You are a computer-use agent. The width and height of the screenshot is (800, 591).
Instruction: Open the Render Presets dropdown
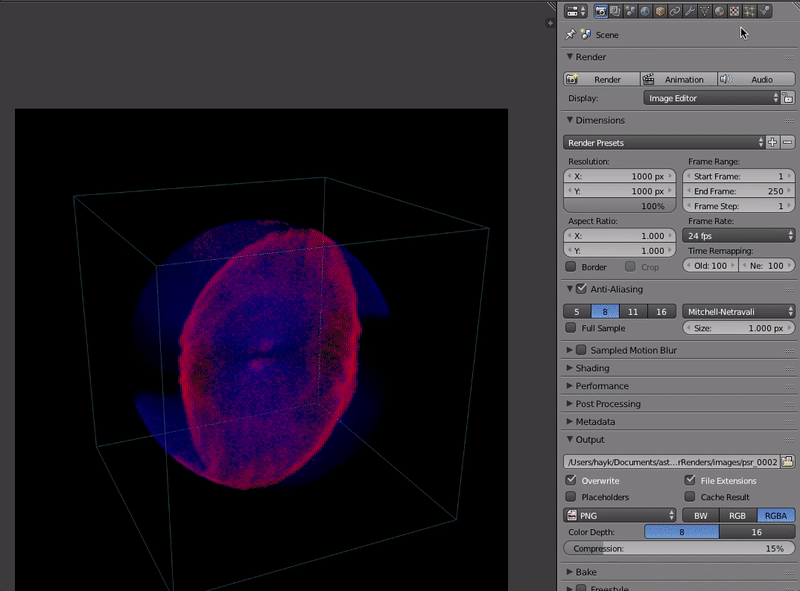tap(664, 142)
